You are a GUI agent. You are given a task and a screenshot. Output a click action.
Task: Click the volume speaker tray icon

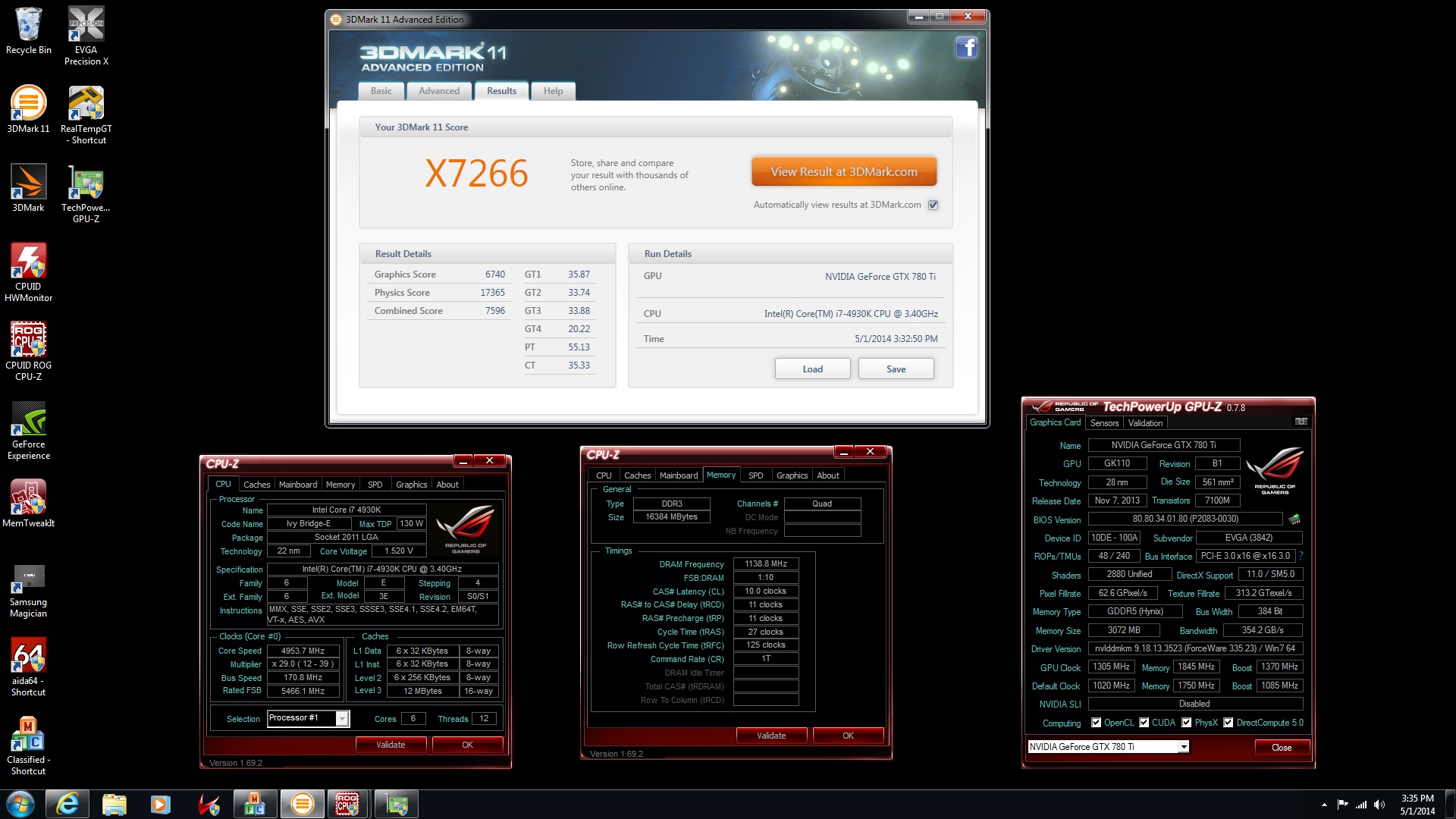[1379, 805]
